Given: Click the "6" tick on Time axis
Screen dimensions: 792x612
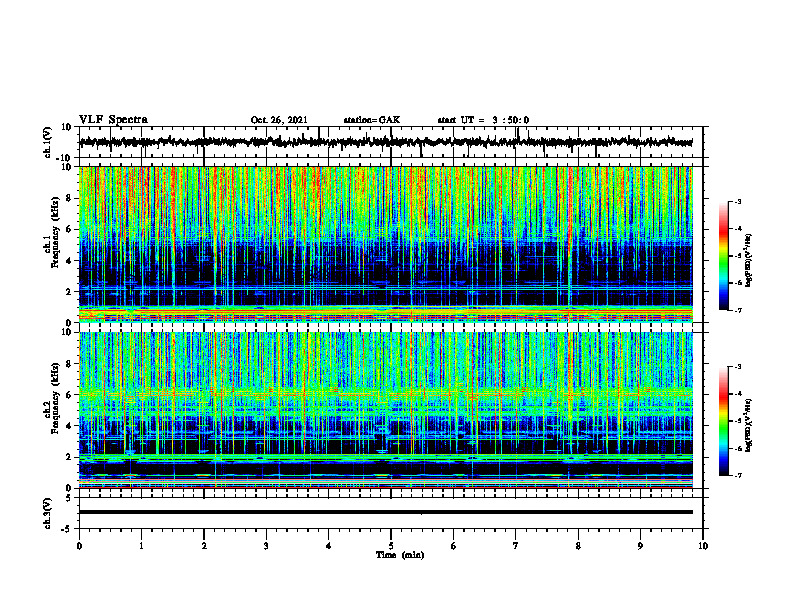Looking at the screenshot, I should tap(454, 546).
